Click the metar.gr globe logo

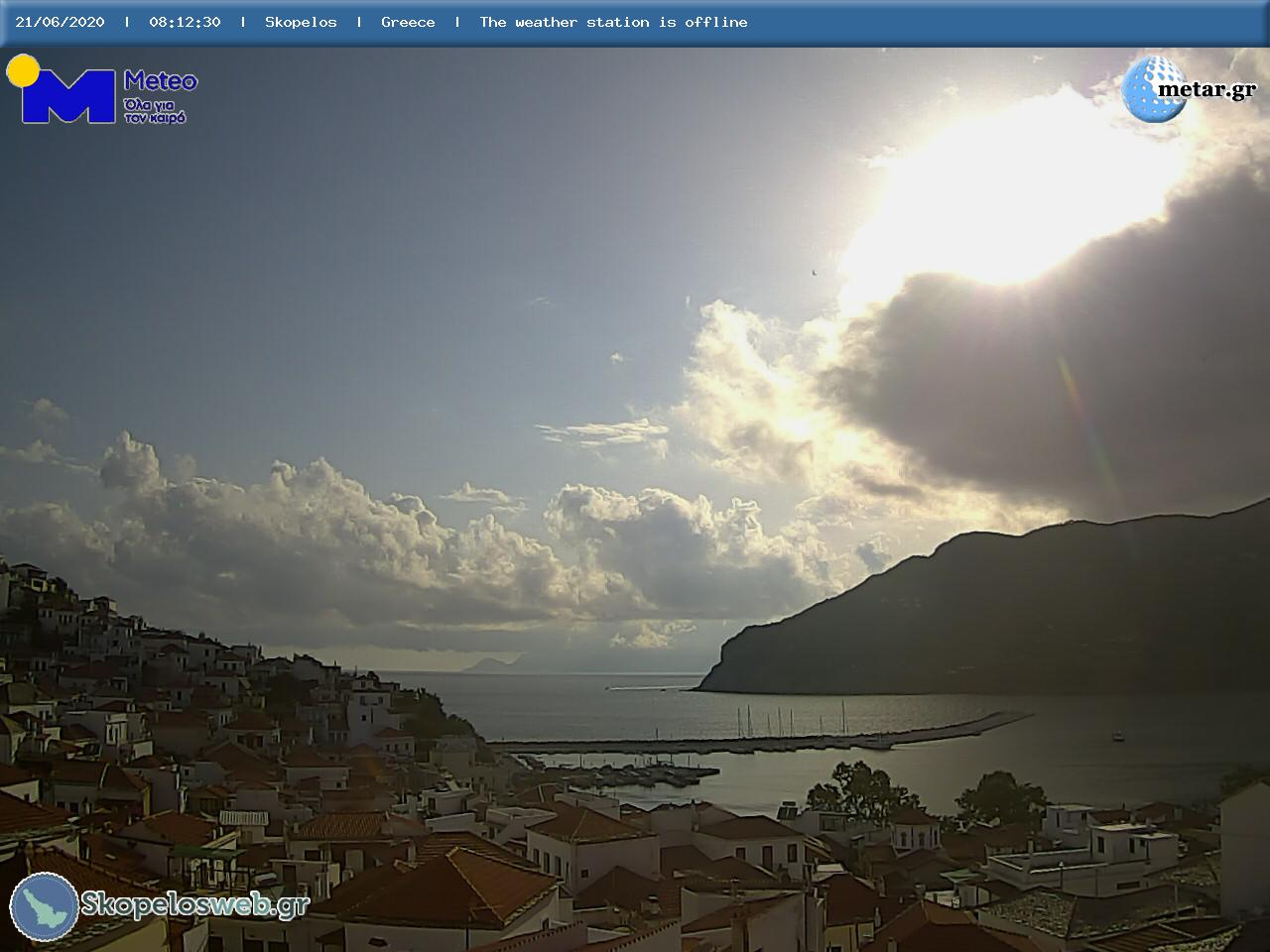1154,89
